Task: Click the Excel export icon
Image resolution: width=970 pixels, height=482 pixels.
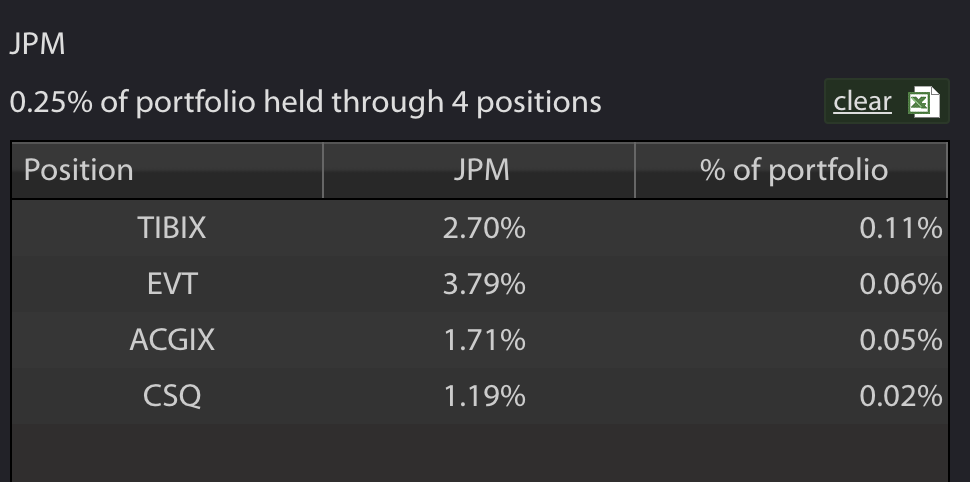Action: 924,102
